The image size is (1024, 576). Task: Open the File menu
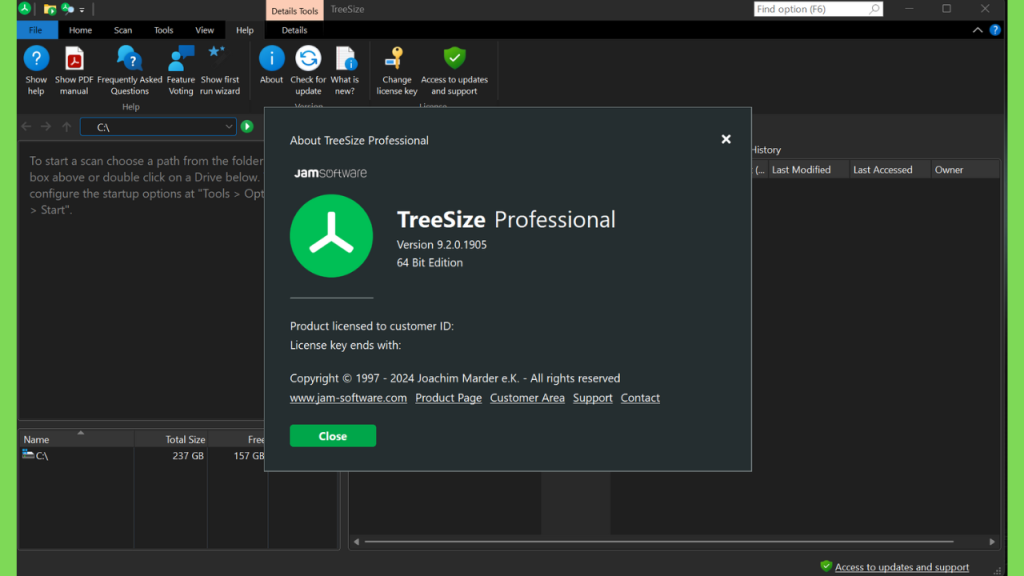pyautogui.click(x=35, y=30)
